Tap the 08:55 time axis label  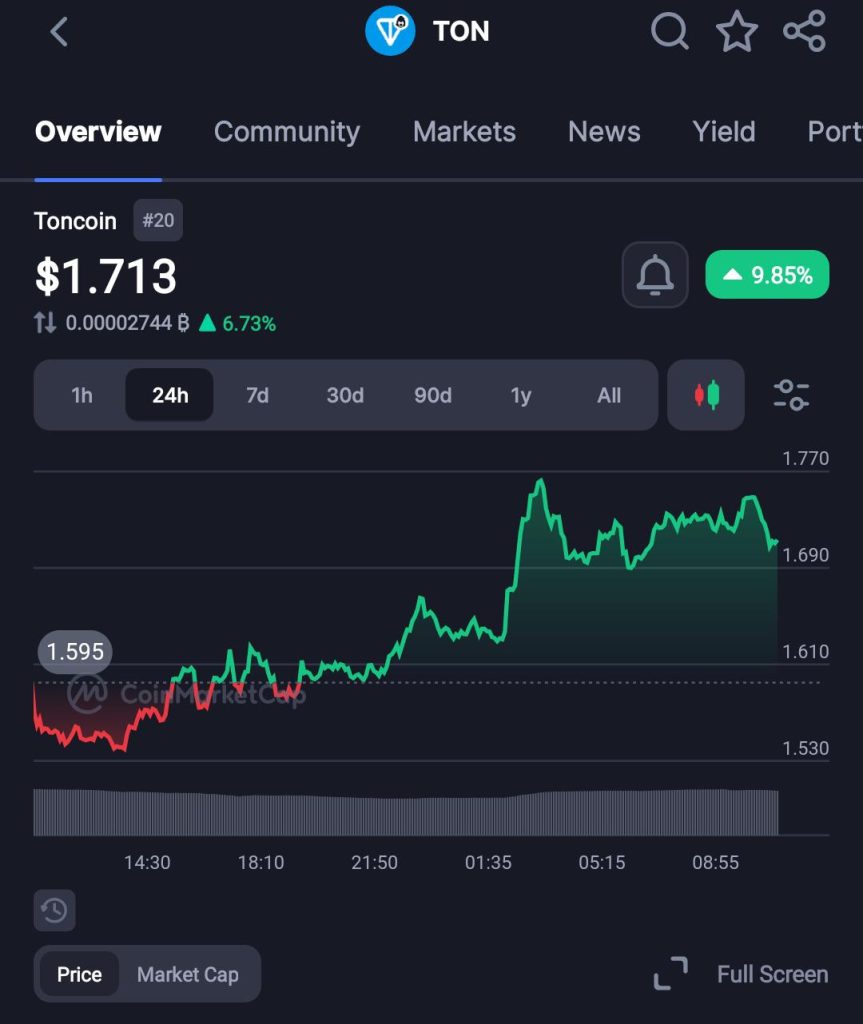point(715,862)
